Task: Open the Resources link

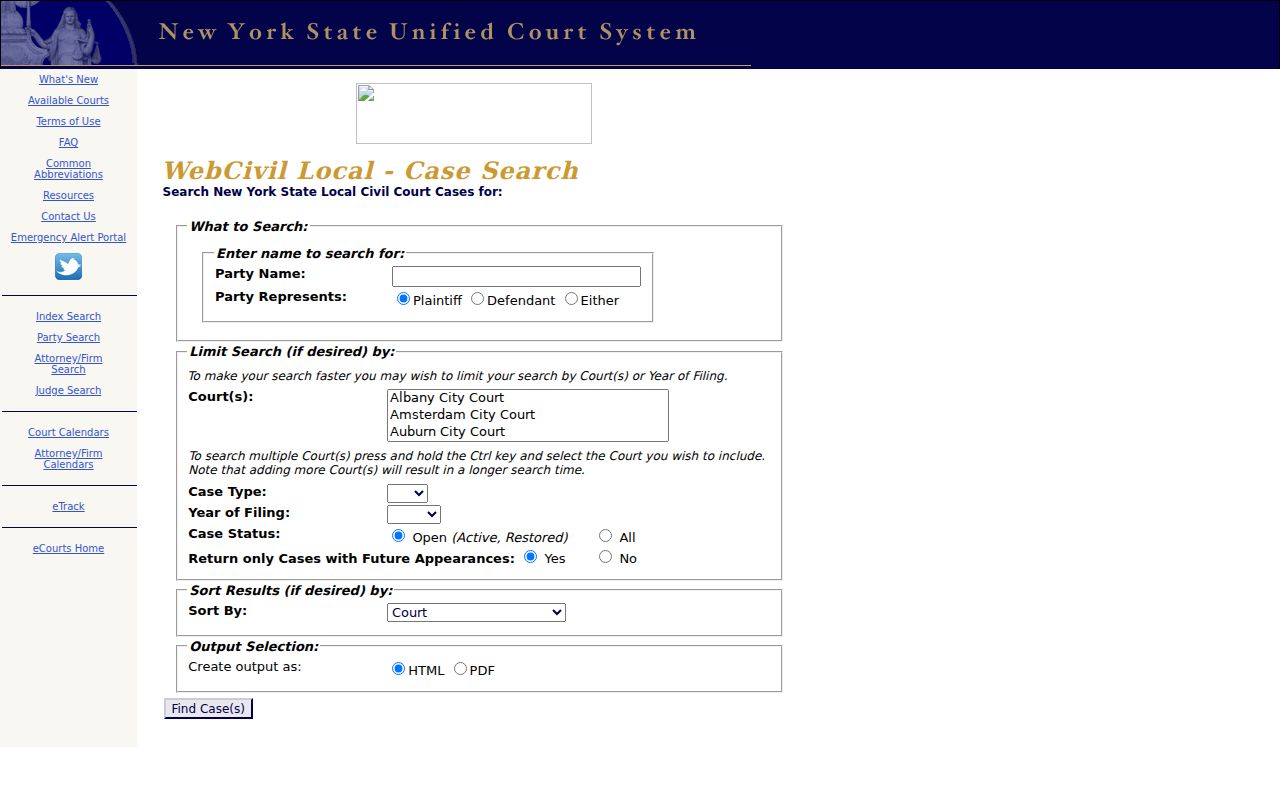Action: click(68, 196)
